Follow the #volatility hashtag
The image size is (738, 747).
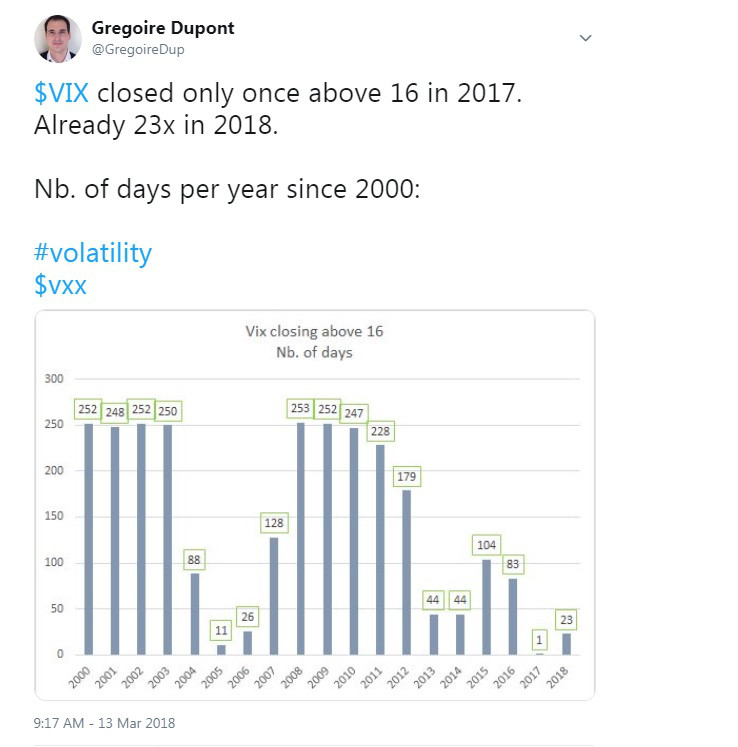click(93, 253)
